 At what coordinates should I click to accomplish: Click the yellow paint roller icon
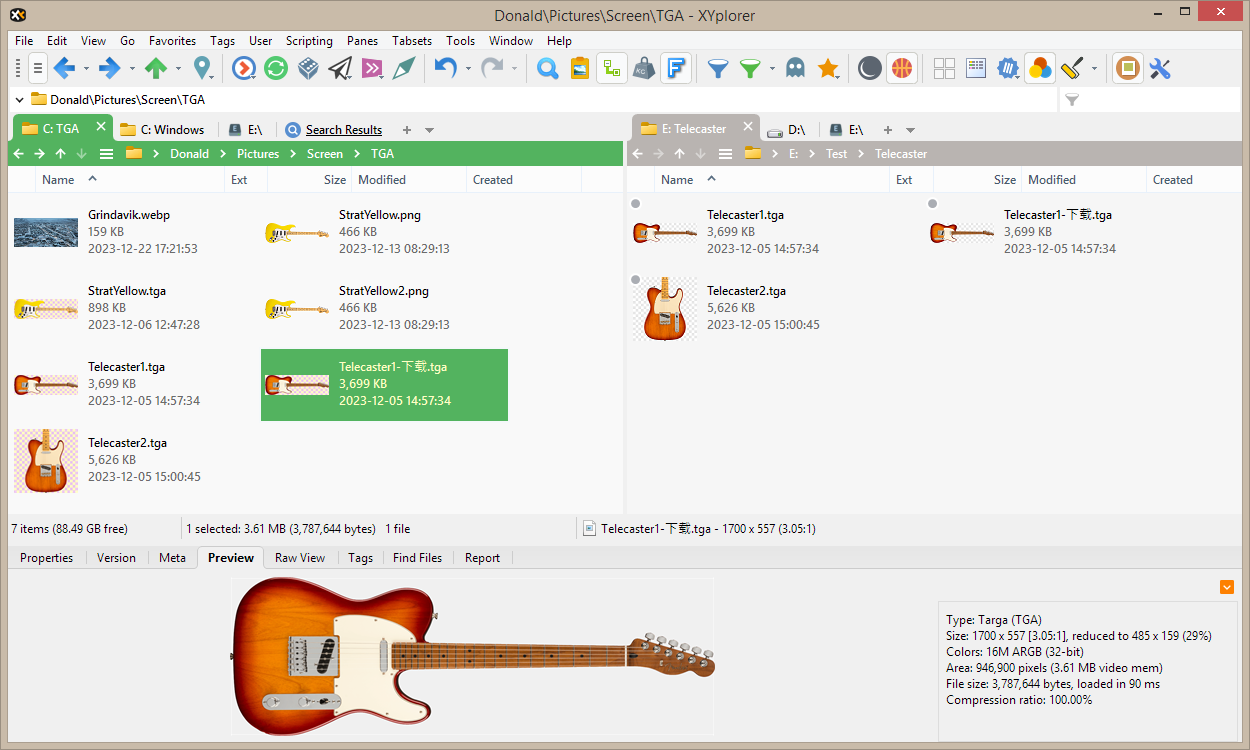click(1072, 68)
